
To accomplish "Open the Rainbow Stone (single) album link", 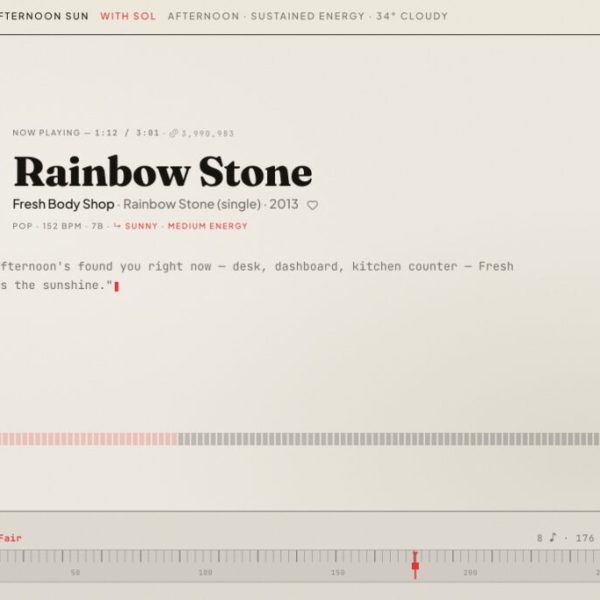I will pos(192,204).
